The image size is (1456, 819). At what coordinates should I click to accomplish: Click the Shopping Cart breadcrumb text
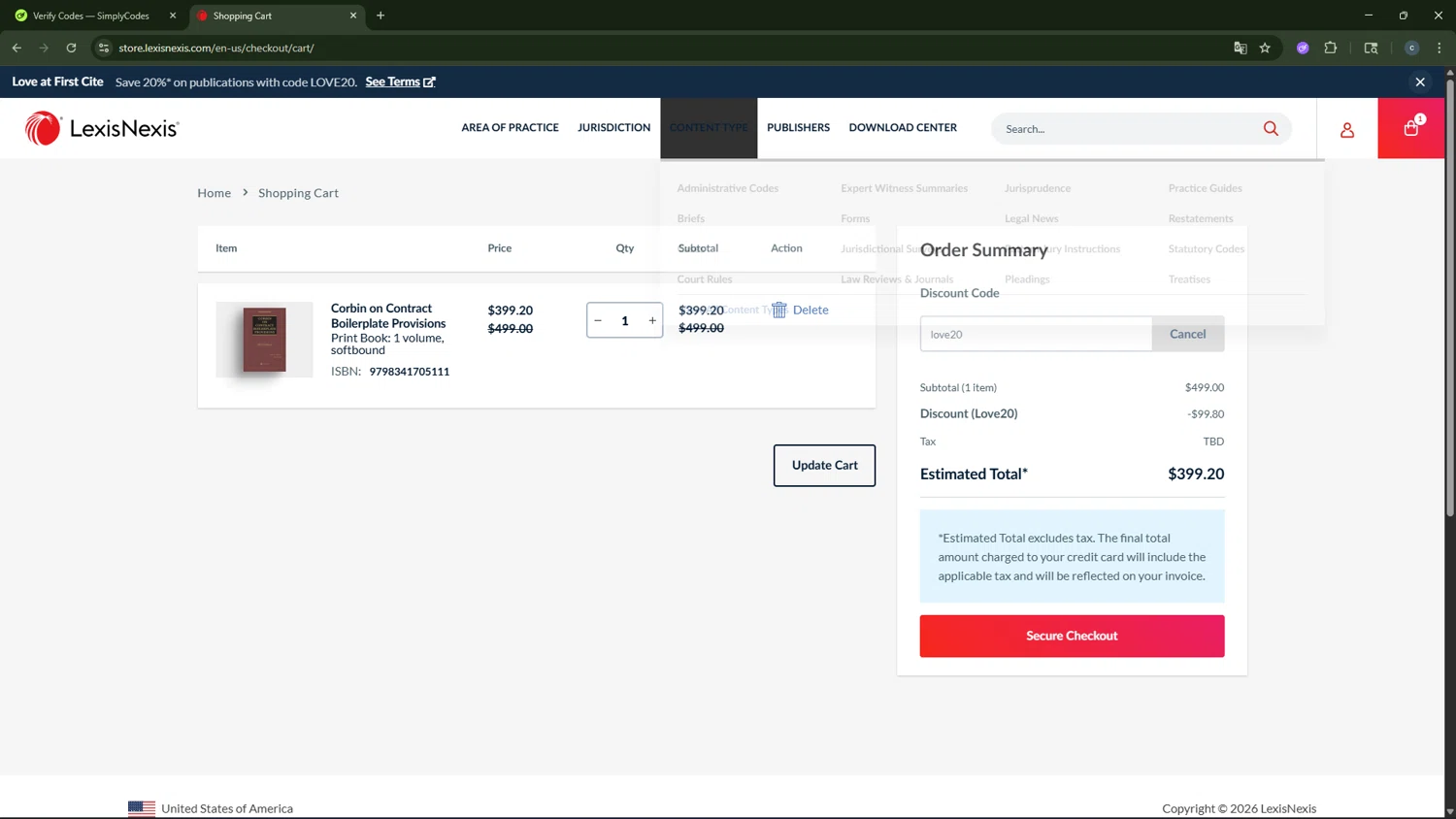tap(298, 192)
